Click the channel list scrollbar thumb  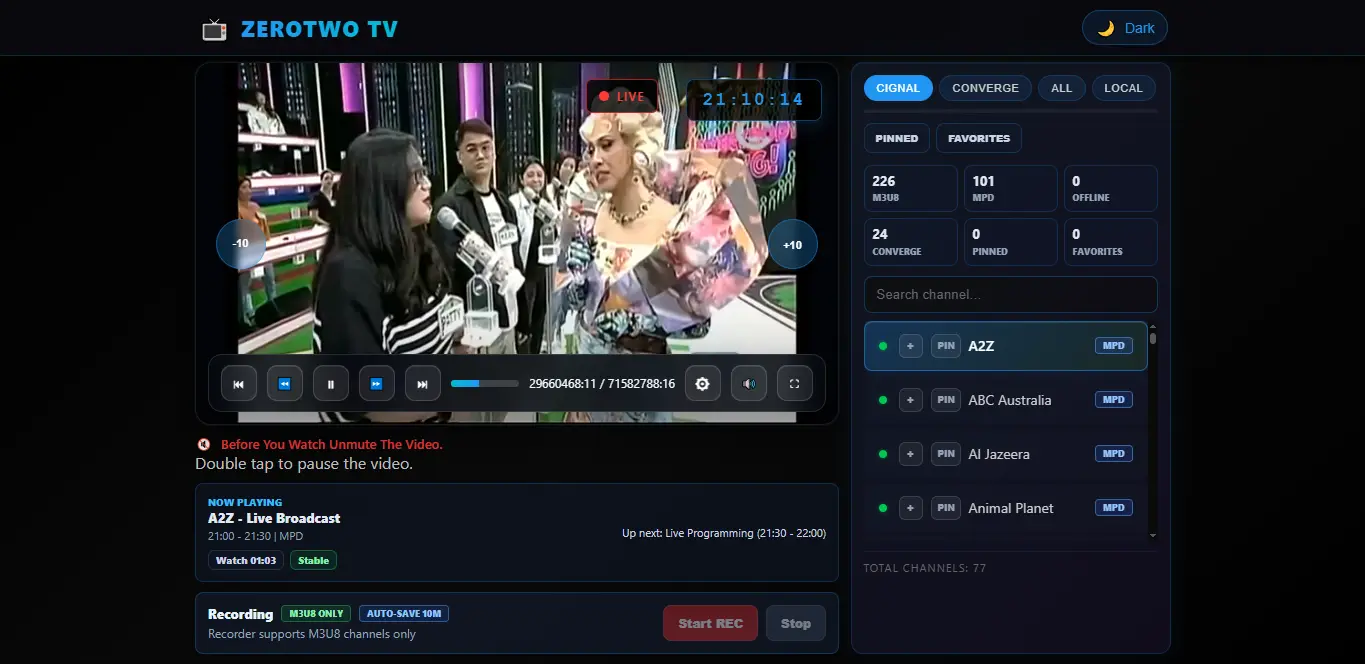[x=1153, y=338]
